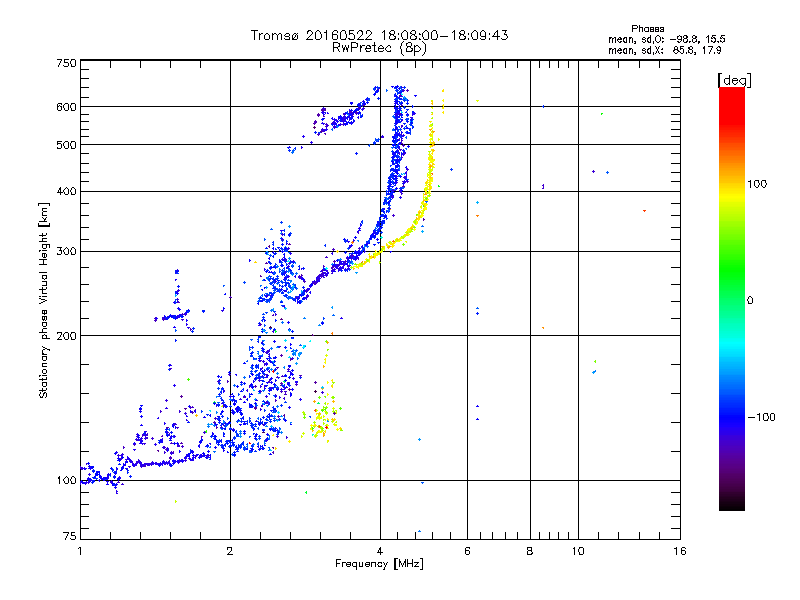Screen dimensions: 800x600
Task: Click the colorbar label "-100"
Action: (x=761, y=417)
